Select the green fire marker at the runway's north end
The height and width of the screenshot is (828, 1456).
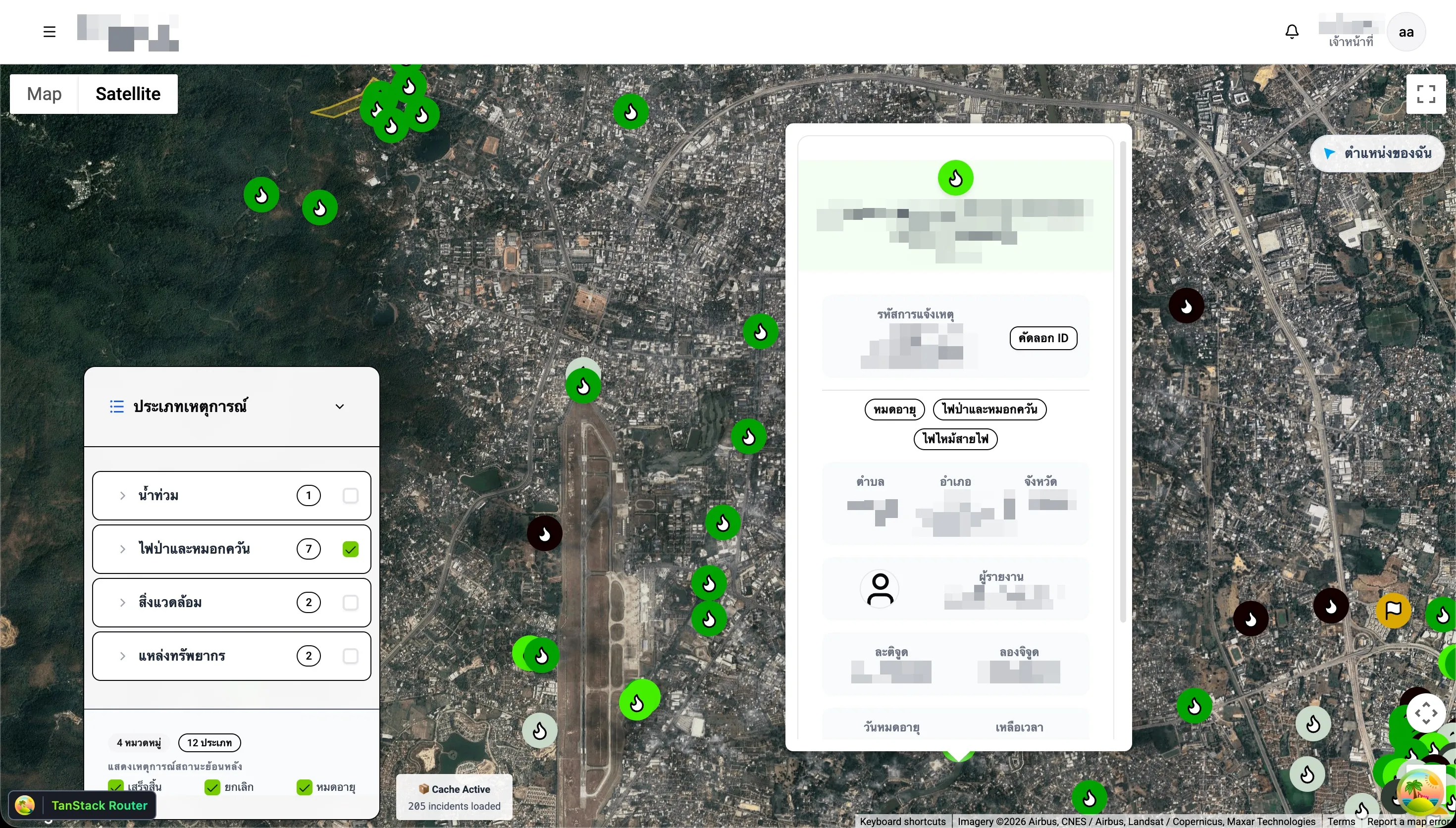[583, 386]
